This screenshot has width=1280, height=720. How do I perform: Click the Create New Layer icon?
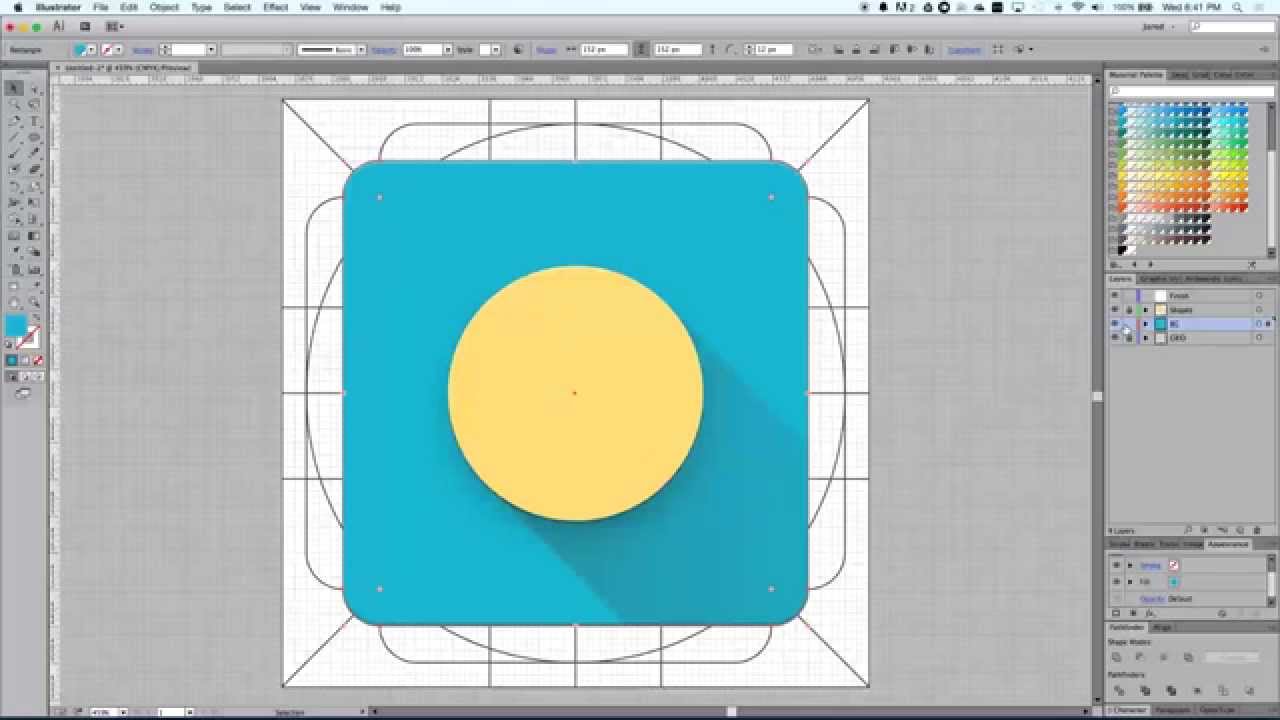(1240, 530)
